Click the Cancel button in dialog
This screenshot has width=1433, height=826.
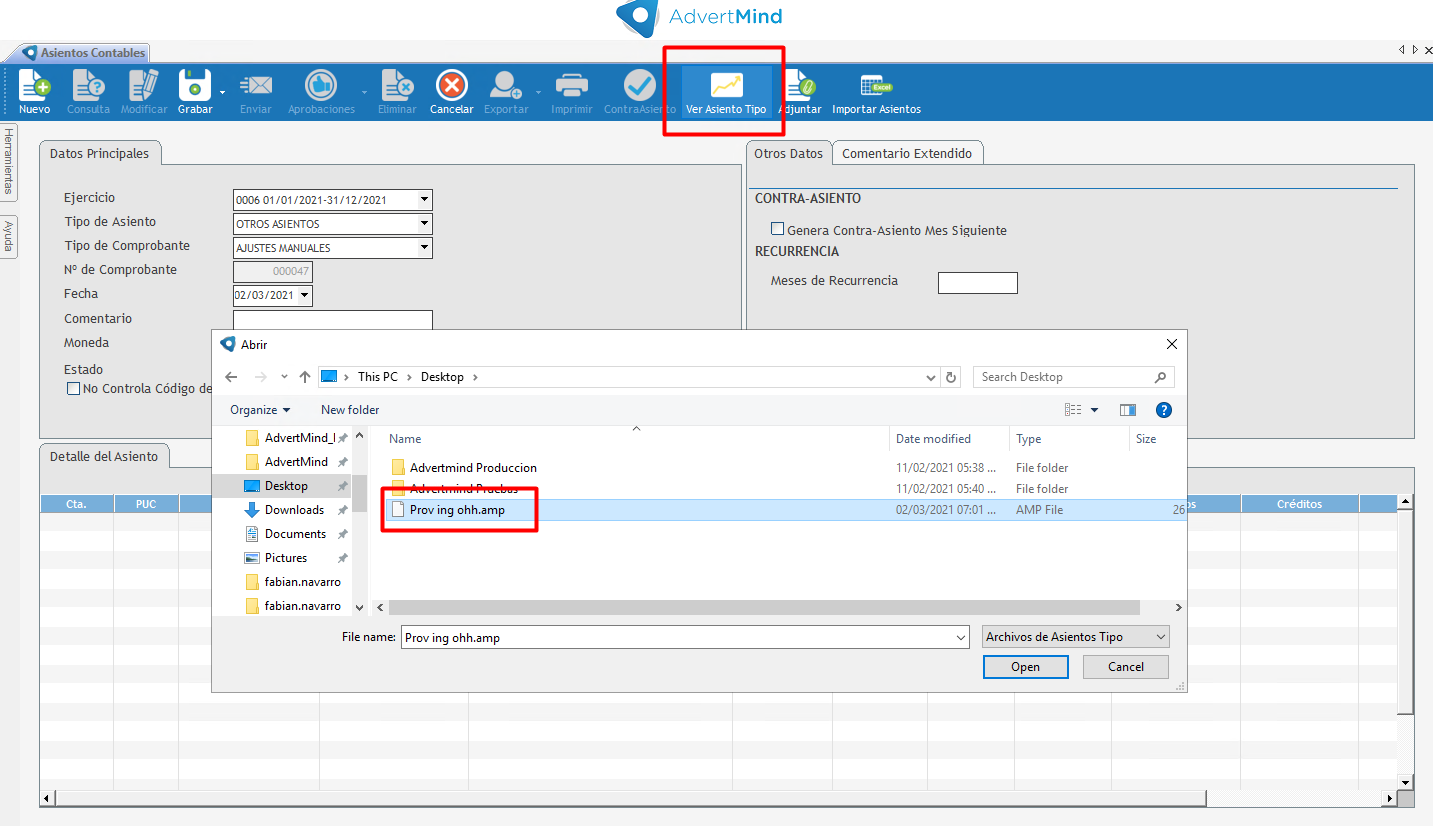tap(1126, 667)
